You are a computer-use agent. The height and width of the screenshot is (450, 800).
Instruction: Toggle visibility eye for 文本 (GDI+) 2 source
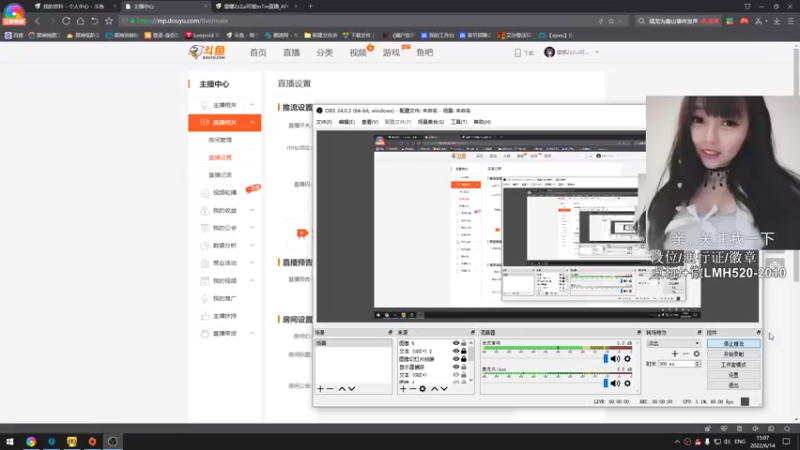456,351
